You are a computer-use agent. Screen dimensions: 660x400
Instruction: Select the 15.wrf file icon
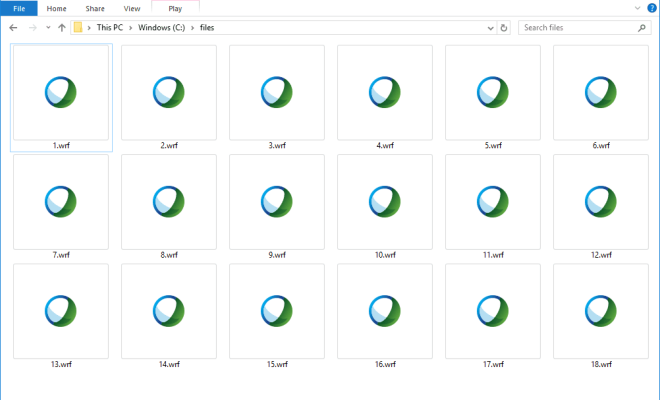click(277, 312)
